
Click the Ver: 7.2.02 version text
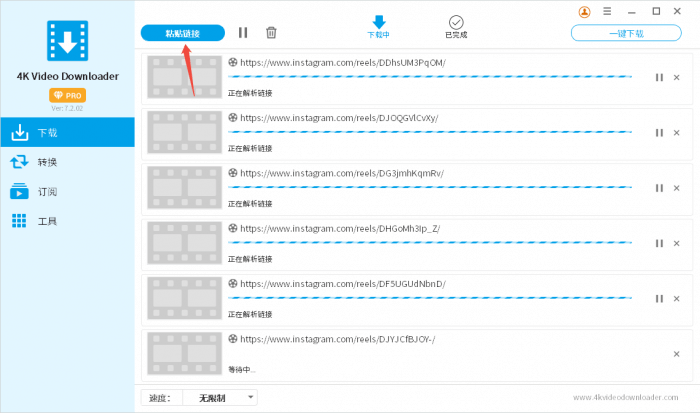pos(67,108)
